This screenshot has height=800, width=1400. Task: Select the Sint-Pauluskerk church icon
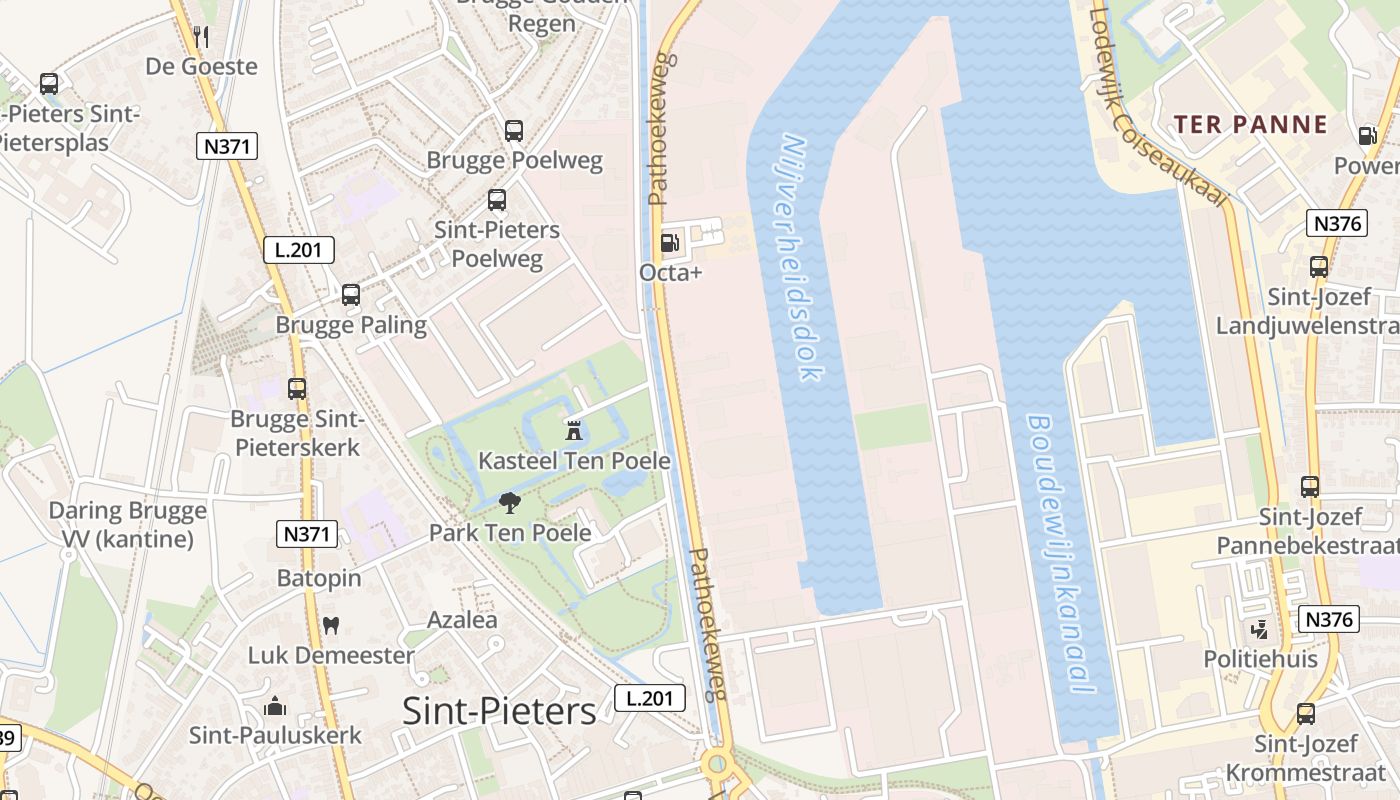(x=275, y=707)
